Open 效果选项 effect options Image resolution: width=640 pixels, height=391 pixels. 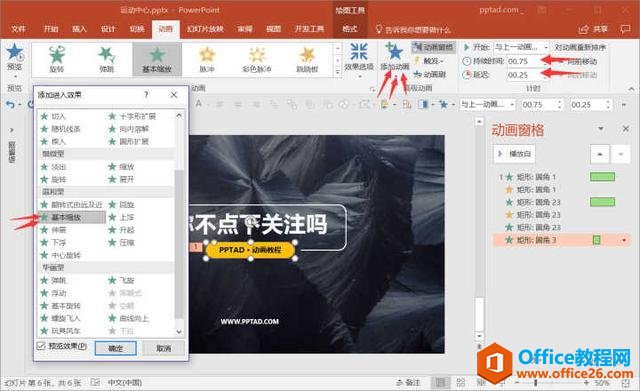pos(359,59)
